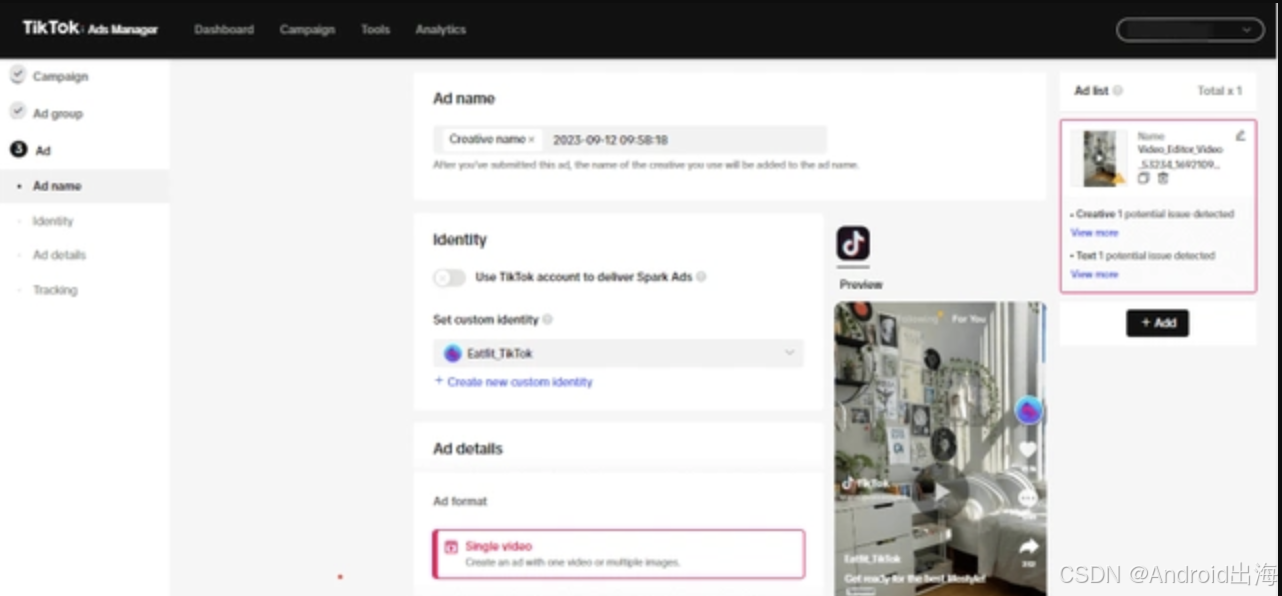Click the ad name input field
The height and width of the screenshot is (596, 1282).
[630, 140]
